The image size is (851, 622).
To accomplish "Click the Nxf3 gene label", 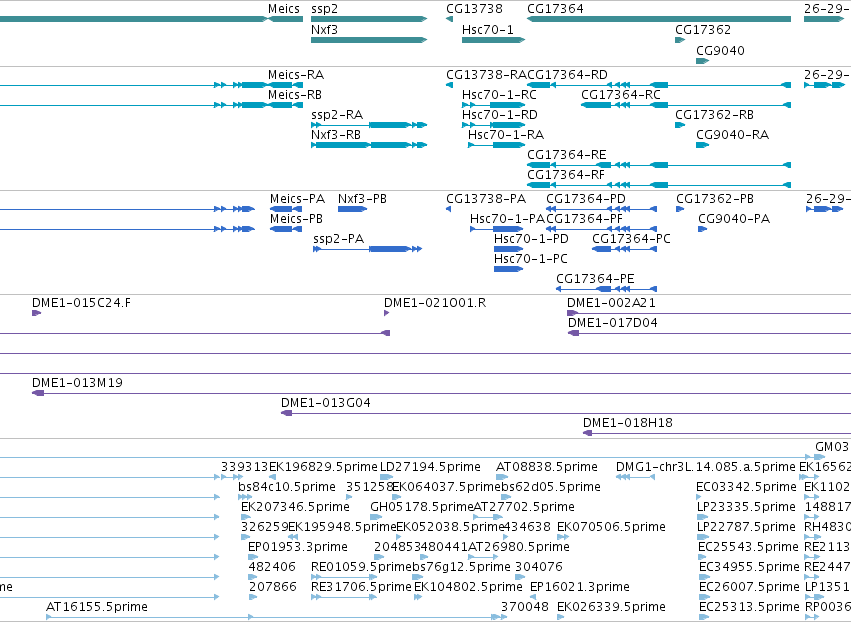I will (324, 29).
